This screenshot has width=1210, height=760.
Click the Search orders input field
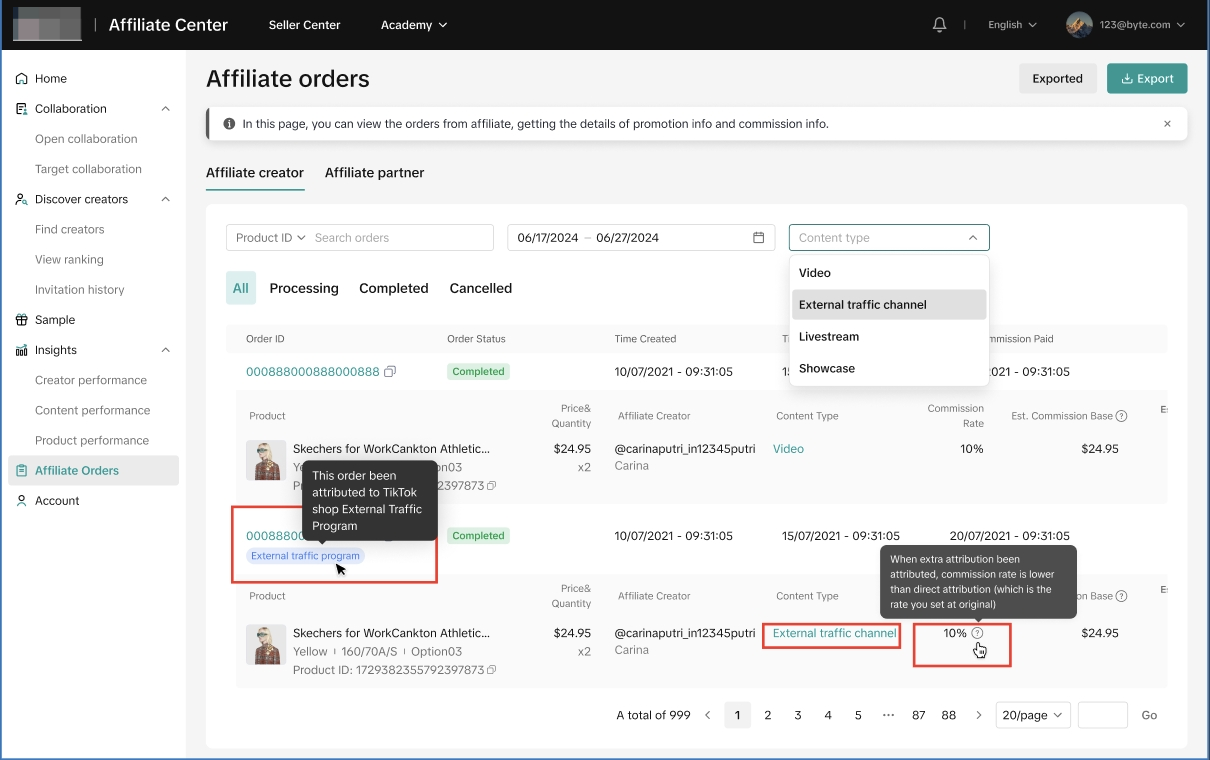tap(400, 238)
